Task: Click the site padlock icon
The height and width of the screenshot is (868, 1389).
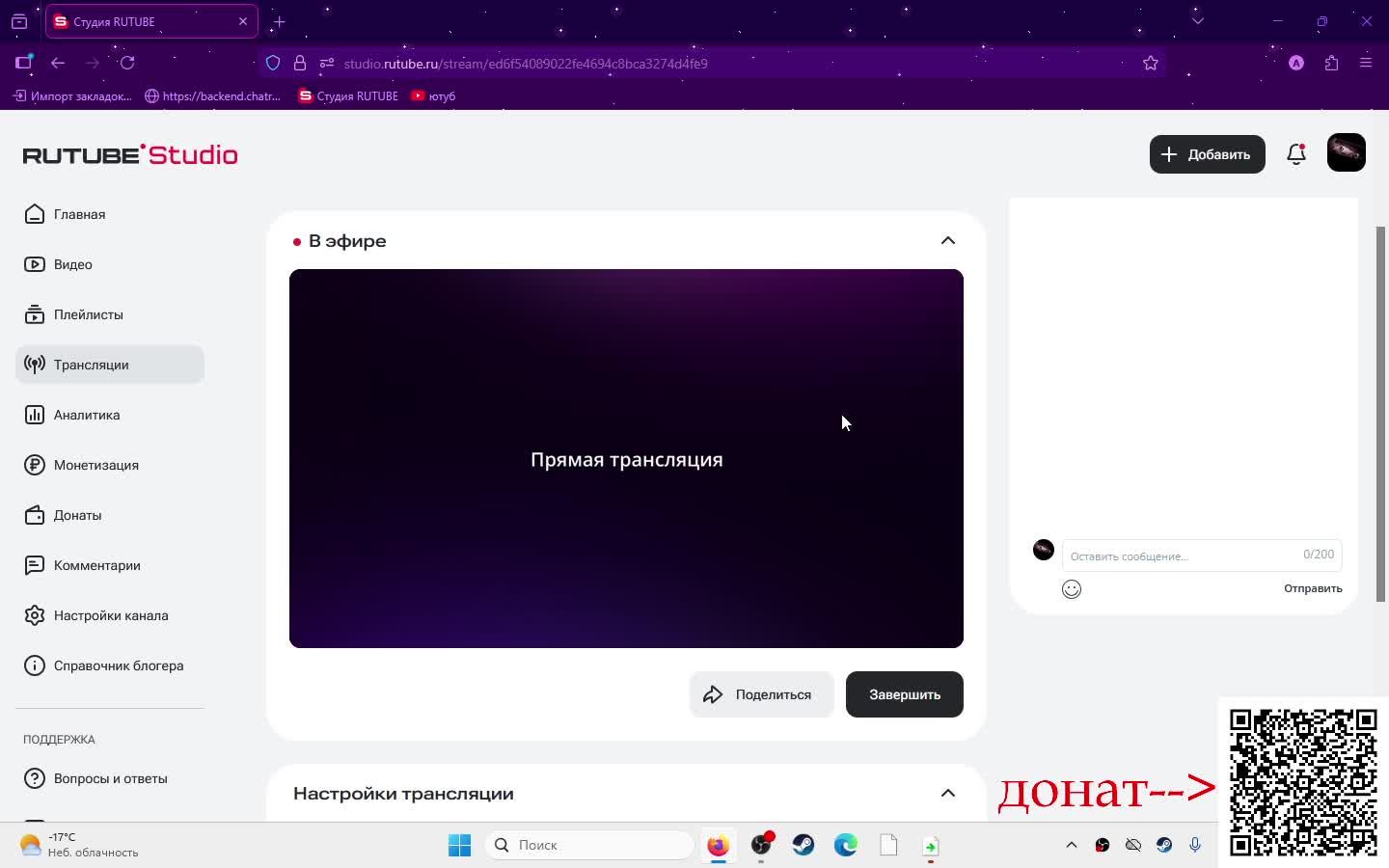Action: pyautogui.click(x=300, y=63)
